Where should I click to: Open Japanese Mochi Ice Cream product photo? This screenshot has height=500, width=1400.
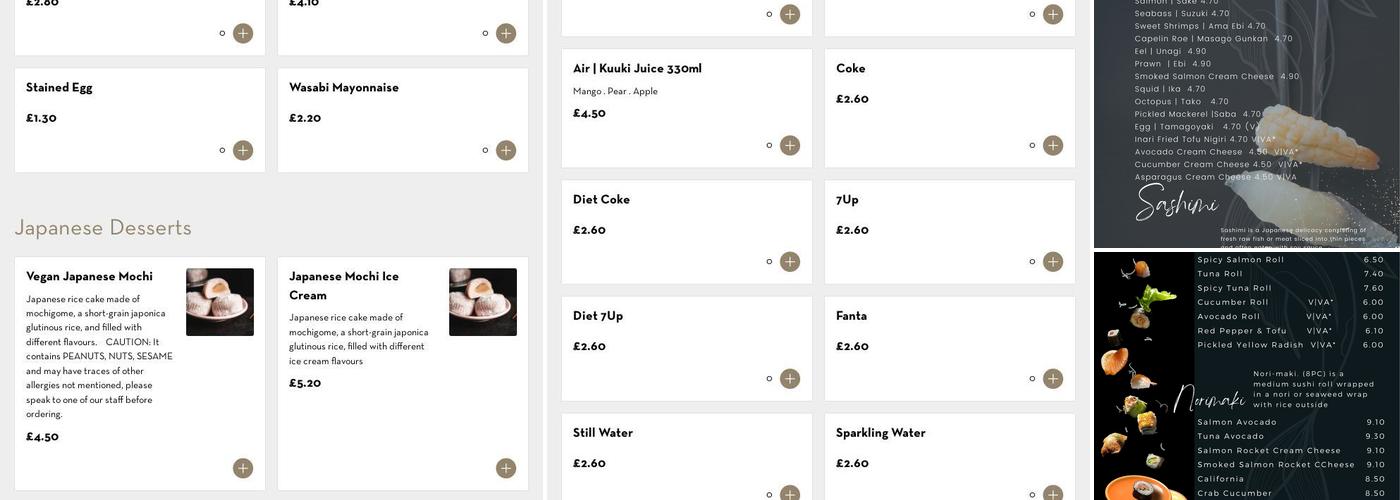coord(483,302)
